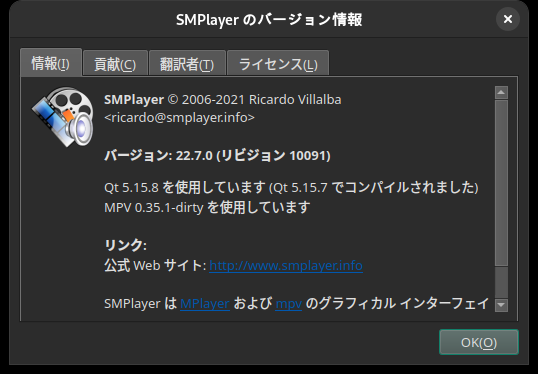Viewport: 538px width, 374px height.
Task: Click the vertical scrollbar handle
Action: [501, 183]
